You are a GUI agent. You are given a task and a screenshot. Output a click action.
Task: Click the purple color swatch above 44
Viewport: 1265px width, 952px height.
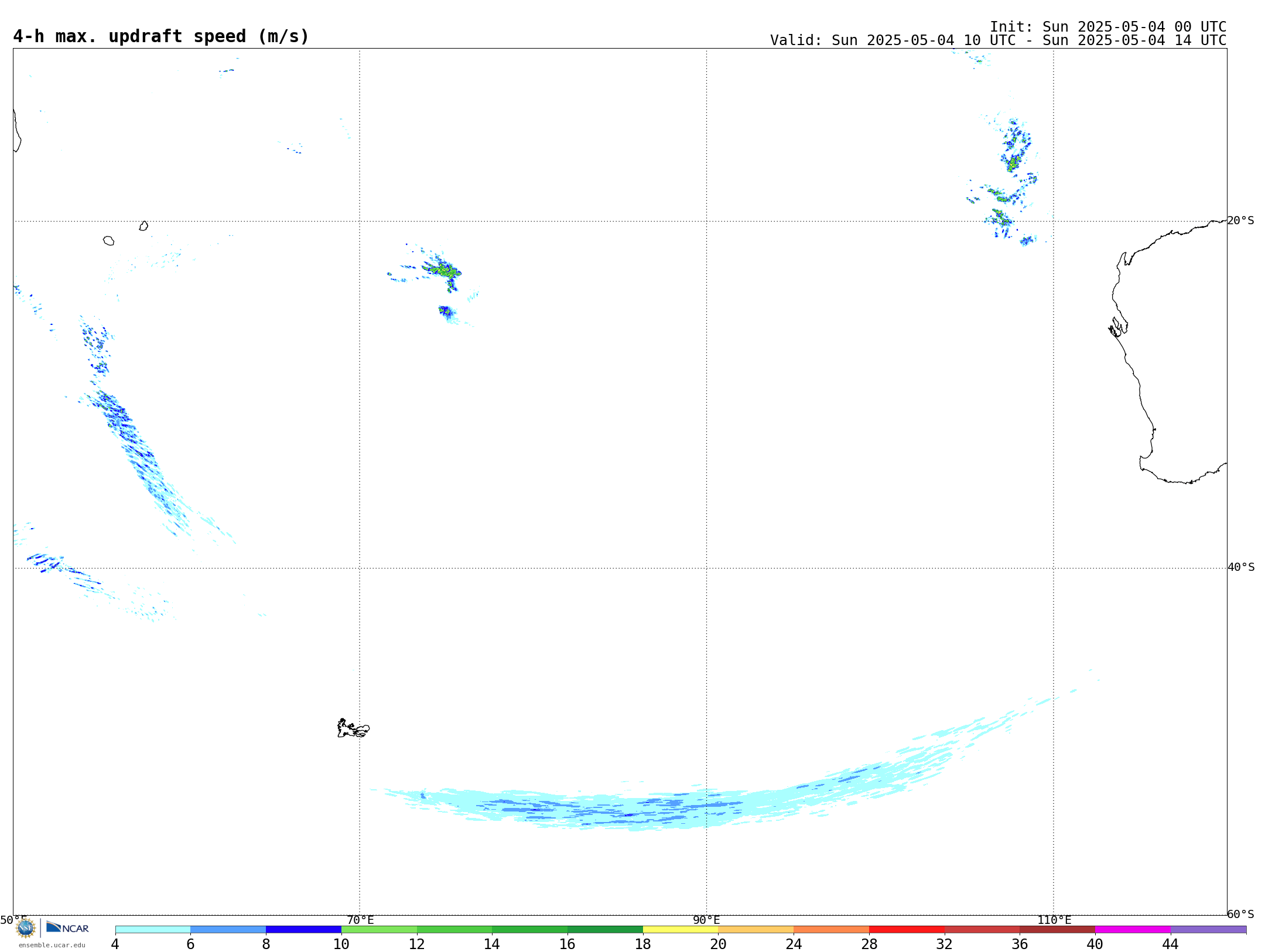(x=1208, y=930)
